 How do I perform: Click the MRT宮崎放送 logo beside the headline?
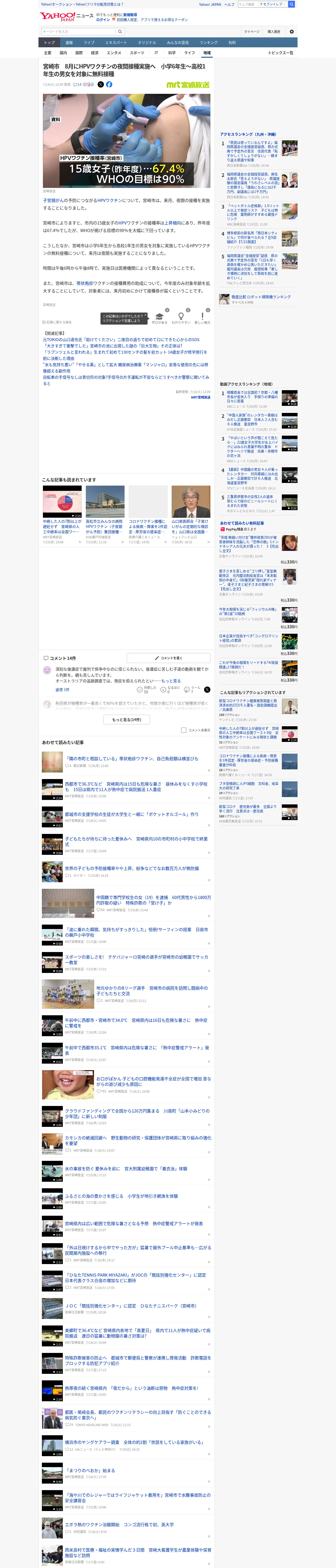(188, 85)
